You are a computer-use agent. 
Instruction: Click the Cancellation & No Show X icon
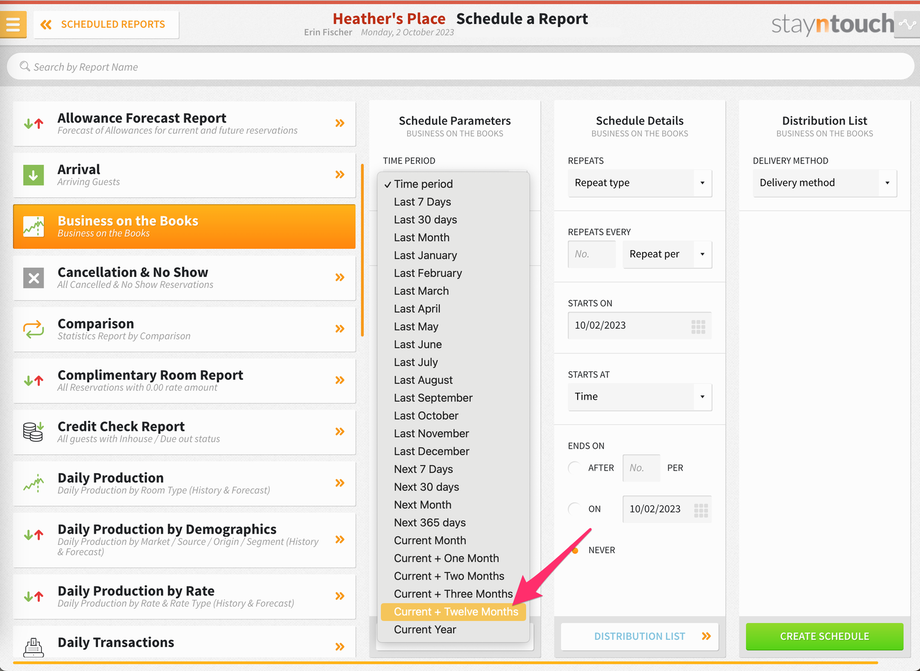[33, 278]
